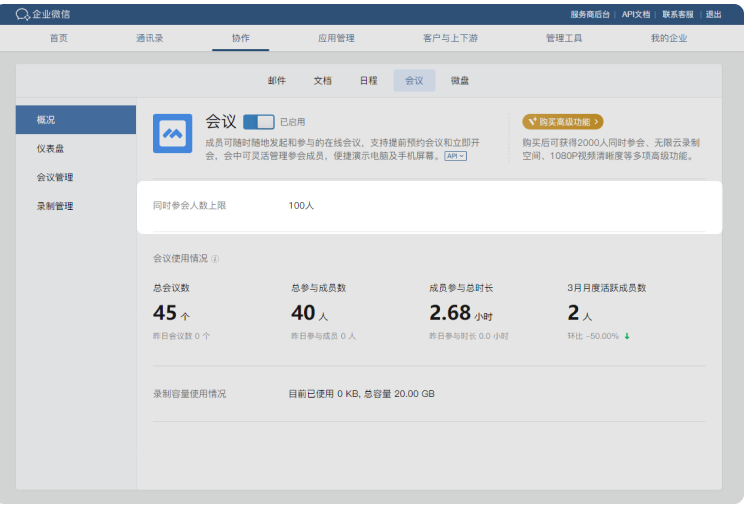Click 退出 to log out
The width and height of the screenshot is (747, 511).
(713, 14)
